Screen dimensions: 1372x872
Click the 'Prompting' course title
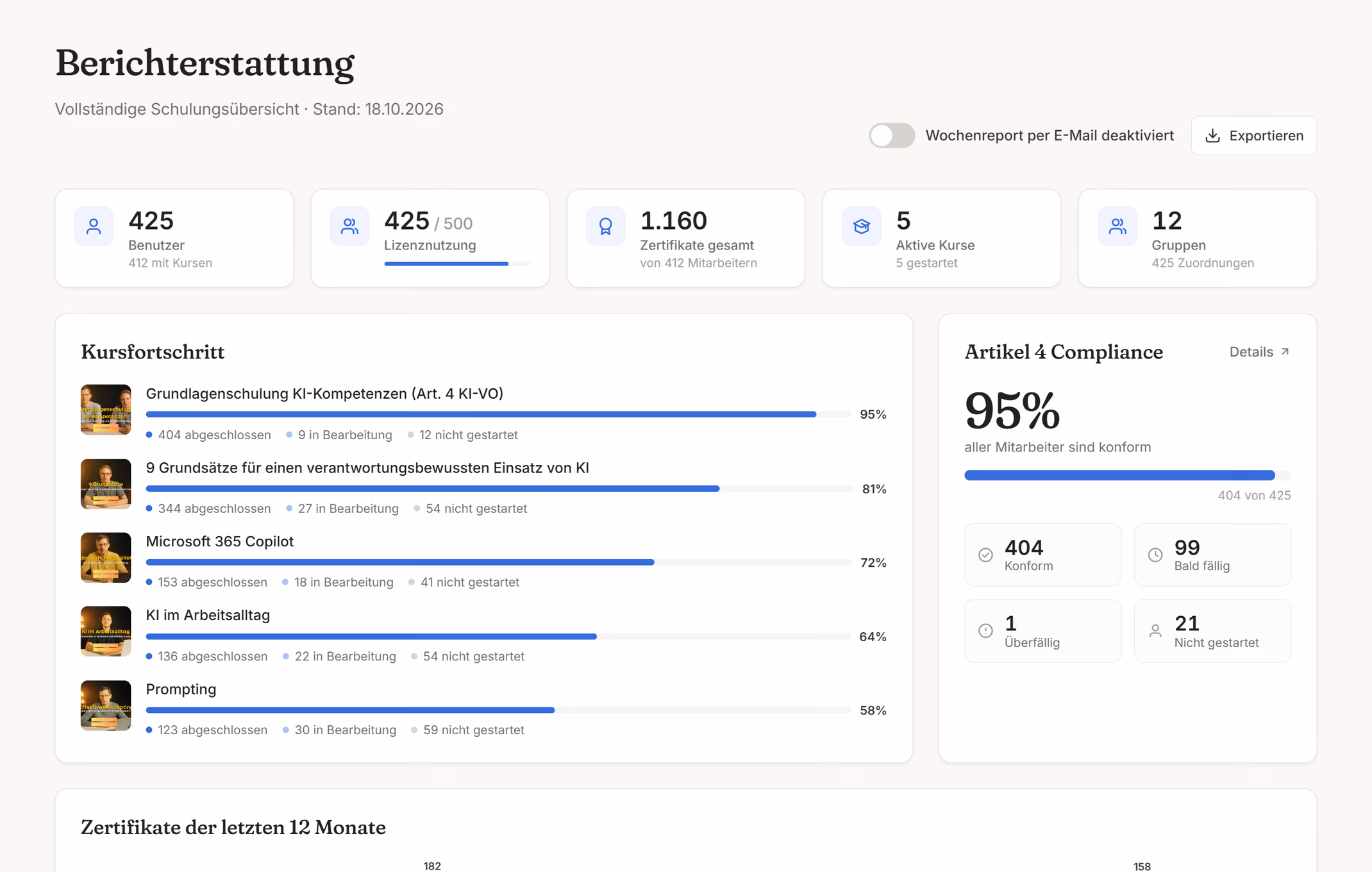pyautogui.click(x=181, y=689)
